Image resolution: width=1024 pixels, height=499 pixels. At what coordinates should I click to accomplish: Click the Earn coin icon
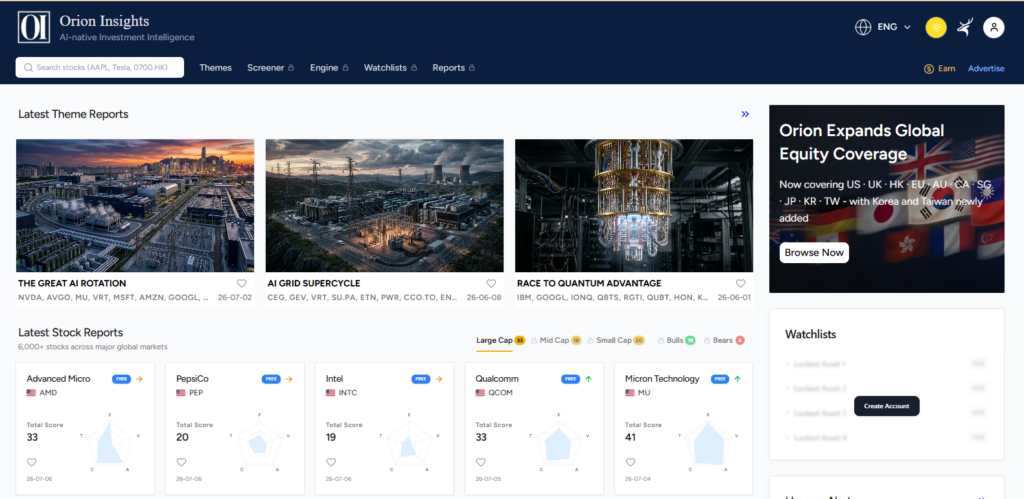929,69
